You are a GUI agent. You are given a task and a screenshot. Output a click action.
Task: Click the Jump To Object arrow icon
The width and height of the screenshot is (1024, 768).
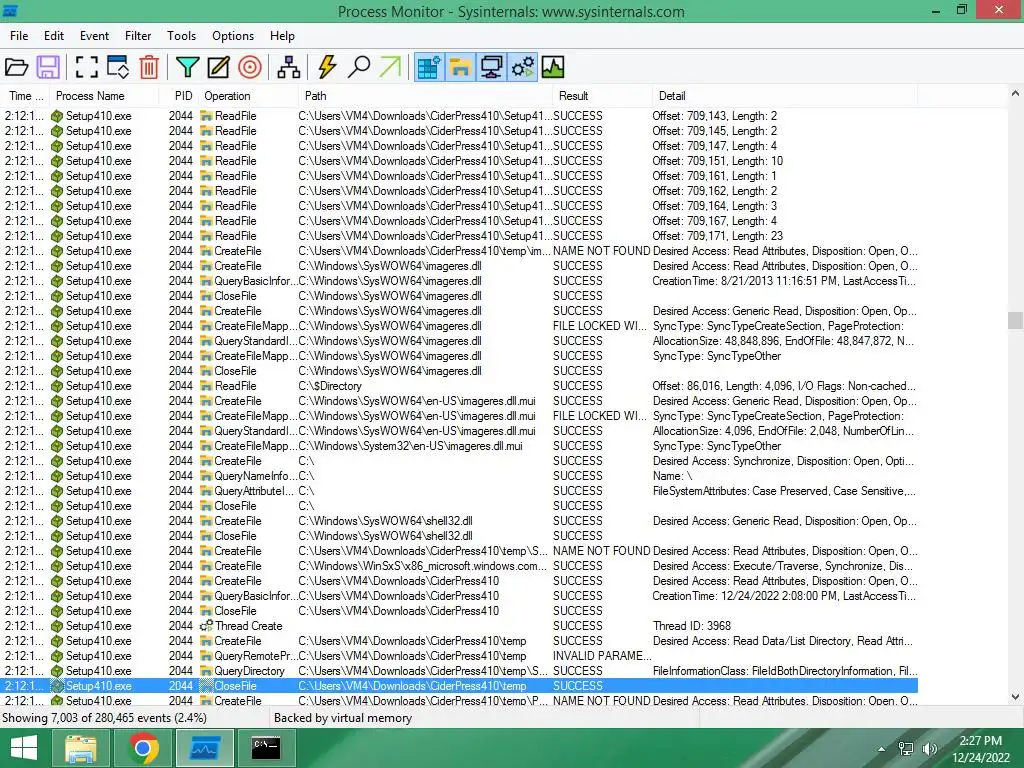coord(390,67)
